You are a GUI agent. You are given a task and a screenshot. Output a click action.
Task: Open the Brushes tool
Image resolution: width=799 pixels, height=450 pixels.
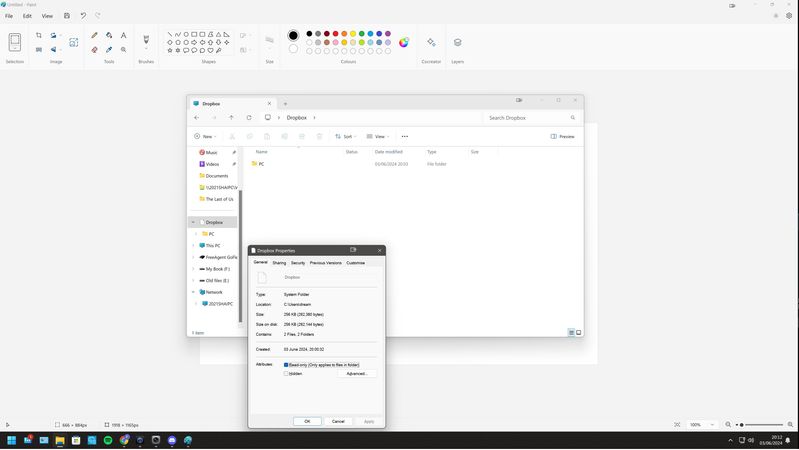pyautogui.click(x=146, y=39)
